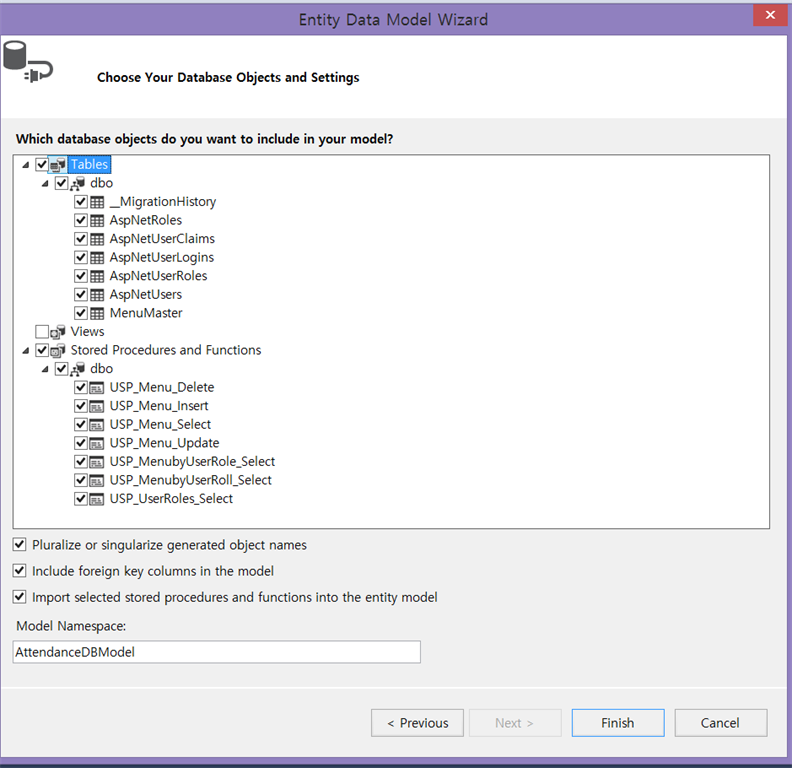Click the USP_MenubyUserRole_Select procedure icon

click(x=97, y=462)
